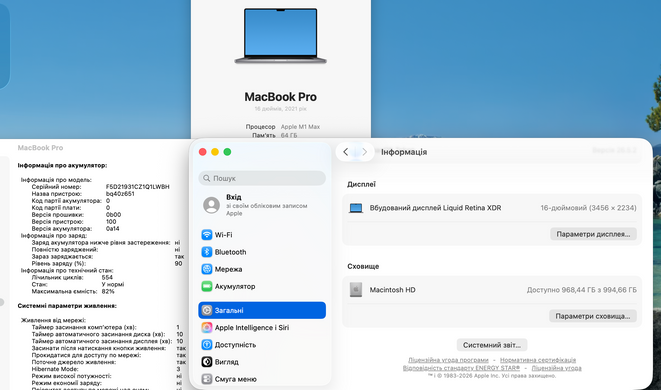The image size is (661, 390).
Task: Click the Hibernate Mode row
Action: tap(106, 369)
